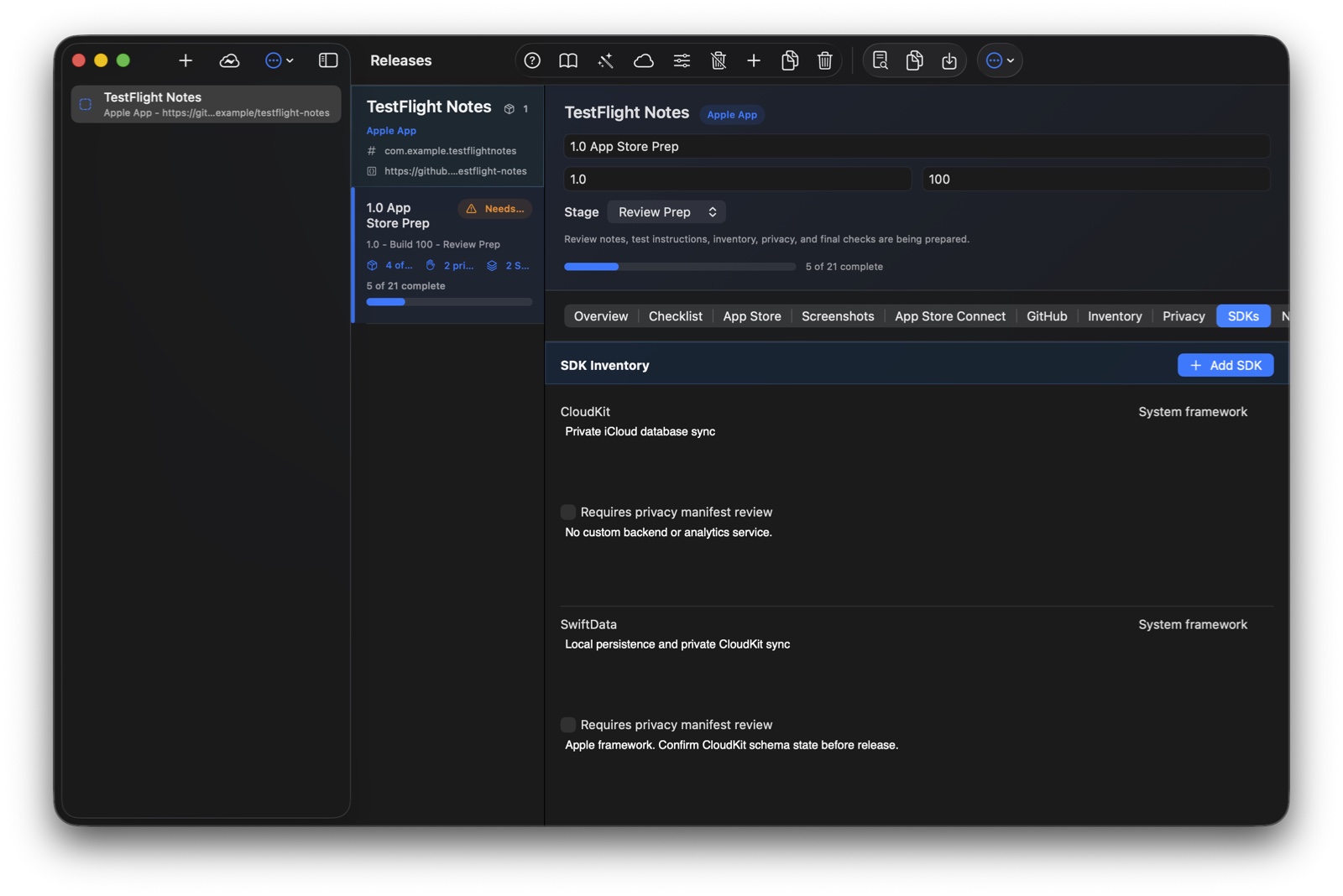Open the book guide icon in toolbar

click(568, 60)
